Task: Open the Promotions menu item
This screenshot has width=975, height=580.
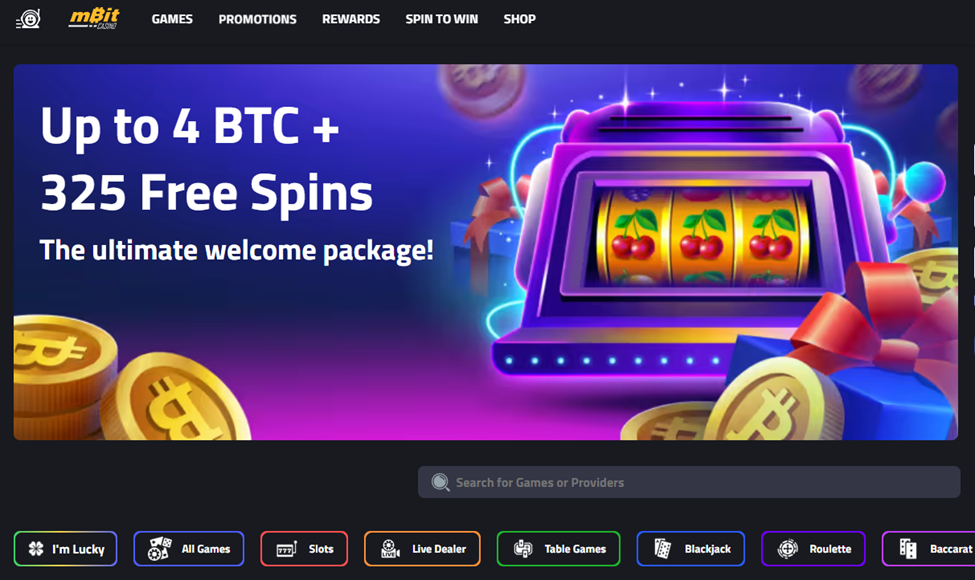Action: 257,19
